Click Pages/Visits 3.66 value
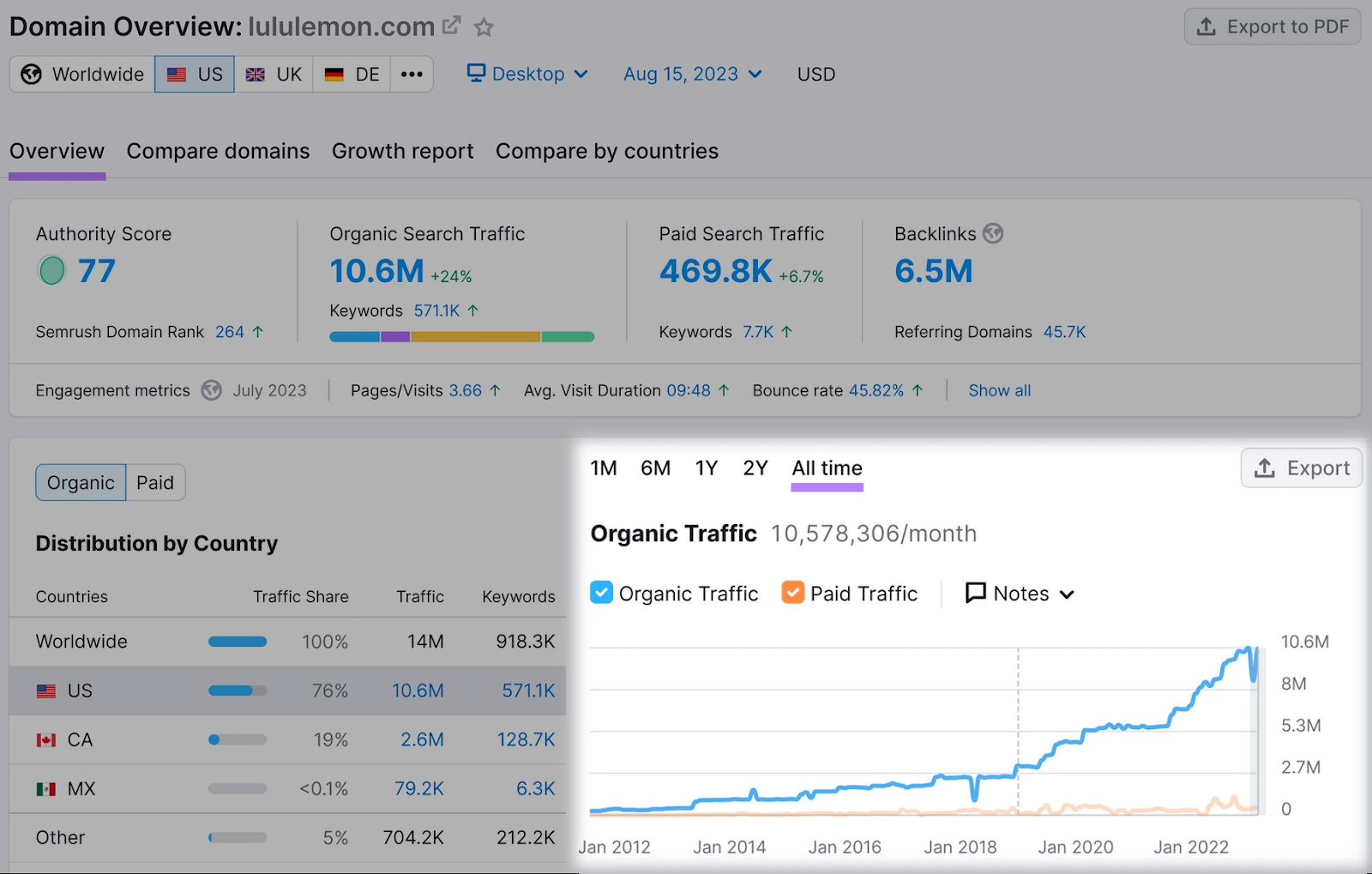The image size is (1372, 874). (466, 390)
